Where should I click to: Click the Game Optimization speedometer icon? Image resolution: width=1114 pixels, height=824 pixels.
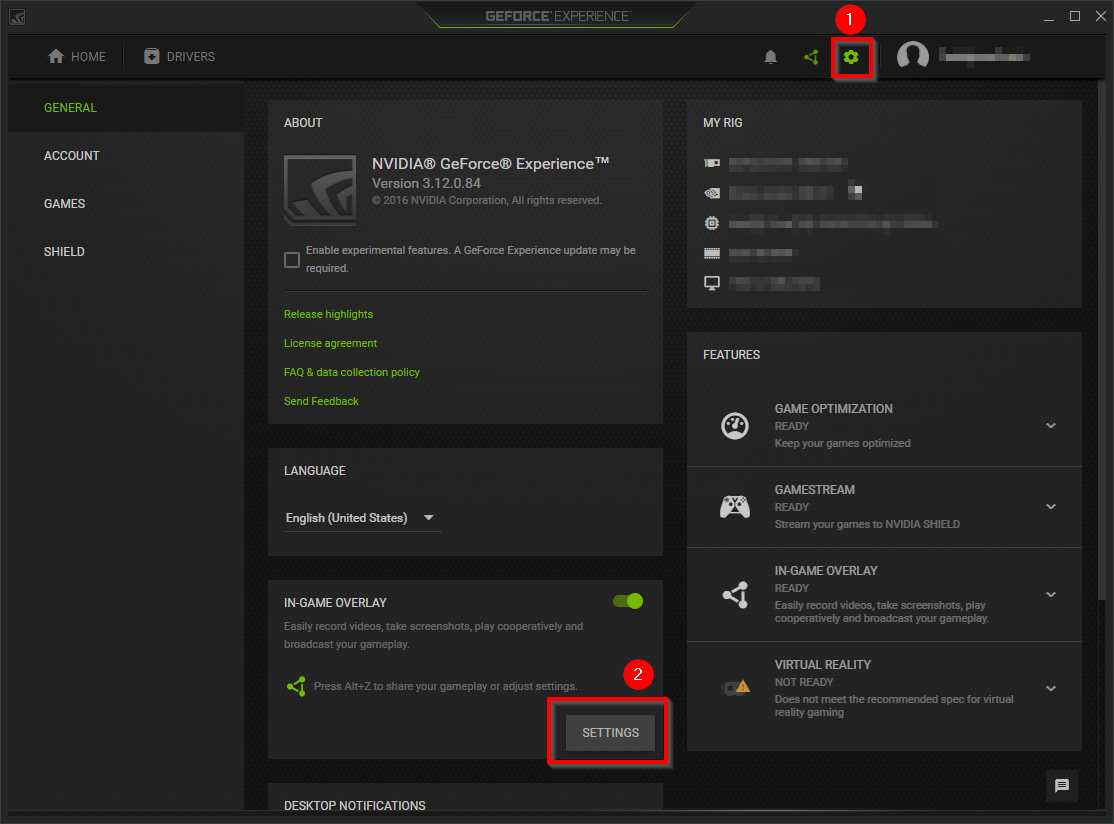735,425
